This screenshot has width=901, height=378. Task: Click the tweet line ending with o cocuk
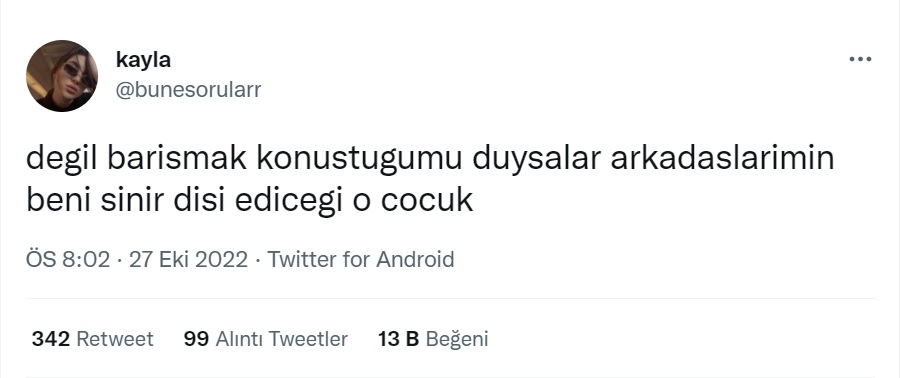click(249, 200)
